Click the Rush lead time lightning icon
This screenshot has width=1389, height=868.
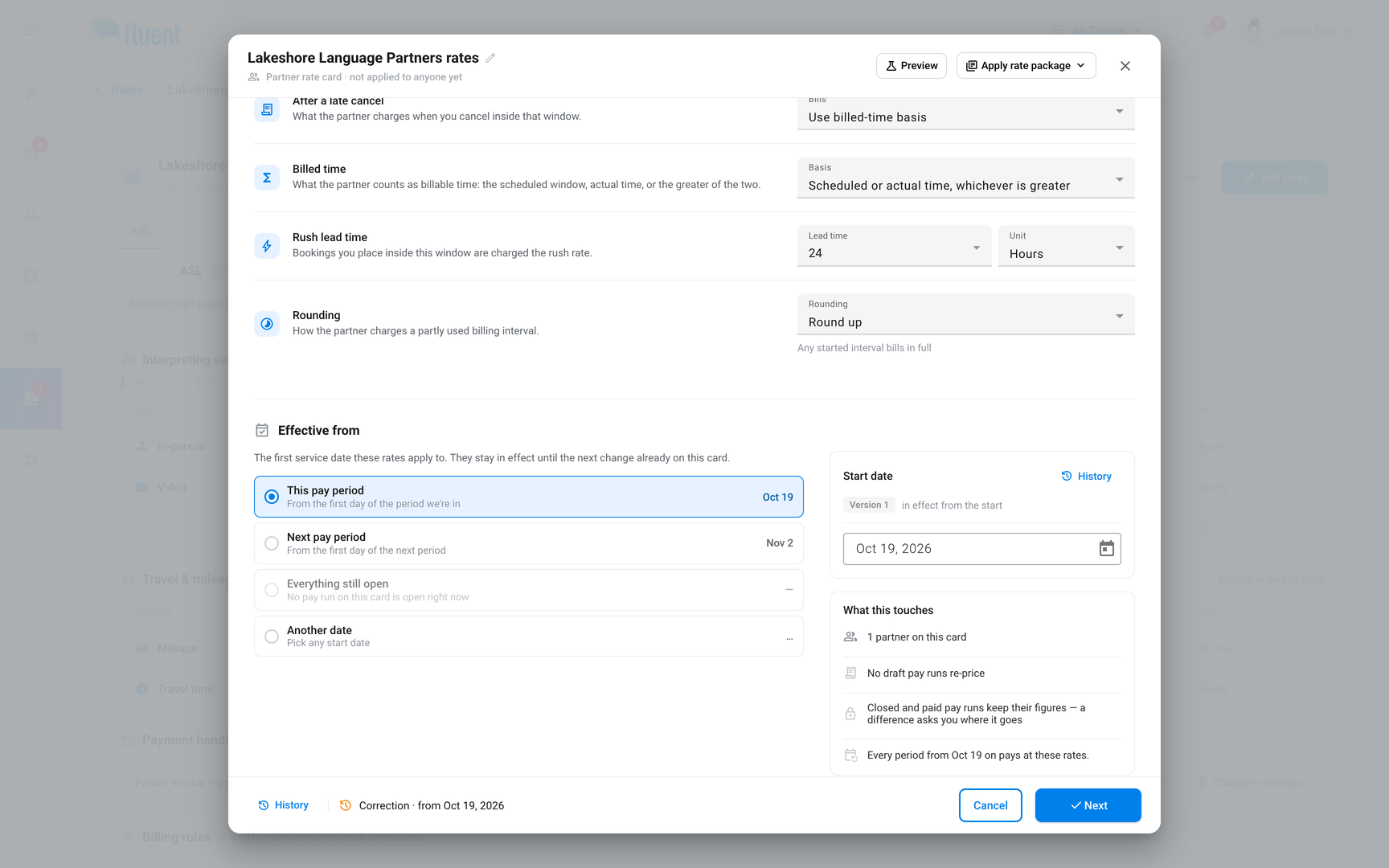pyautogui.click(x=267, y=246)
